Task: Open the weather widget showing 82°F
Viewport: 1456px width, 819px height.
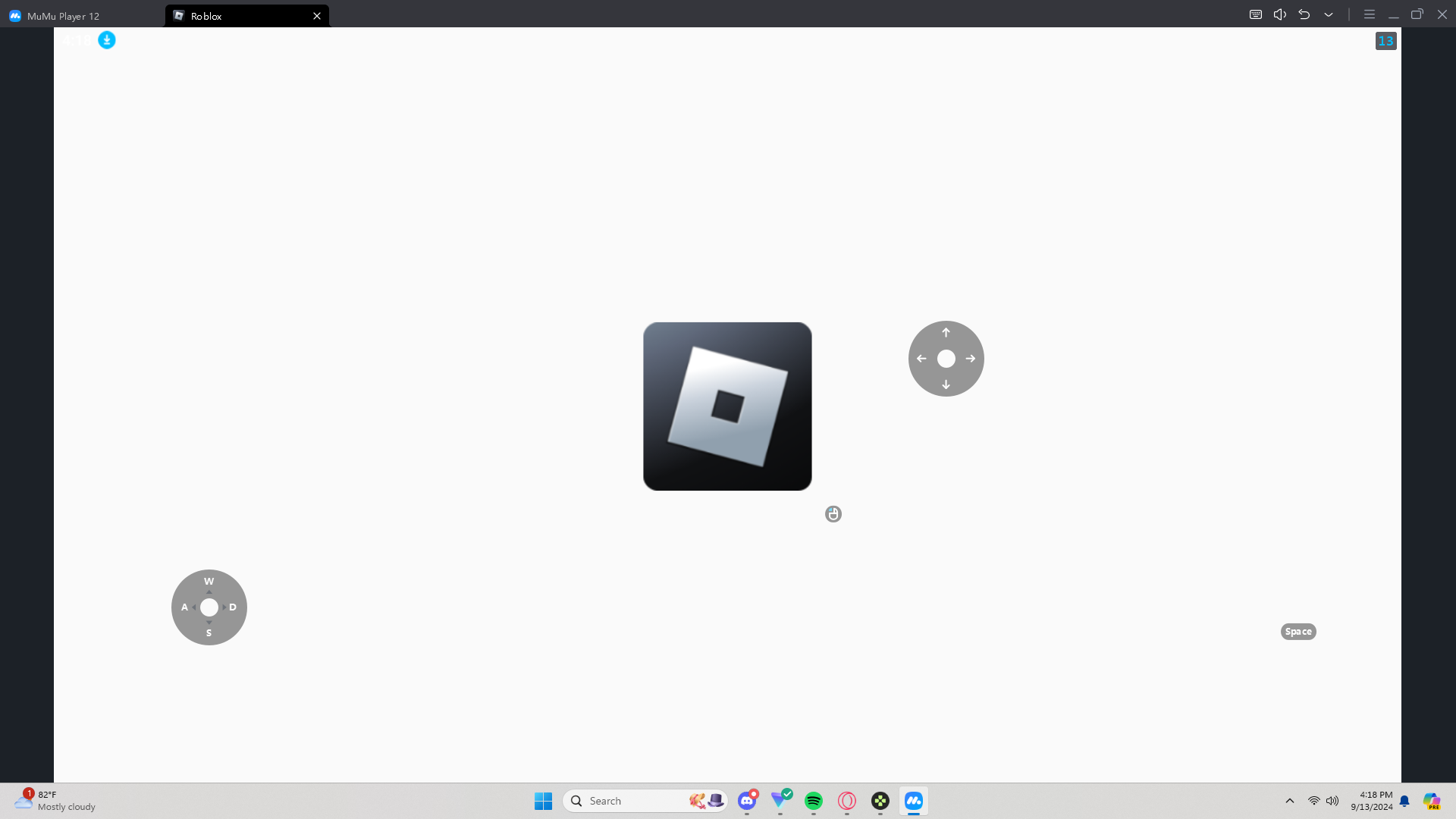Action: tap(56, 801)
